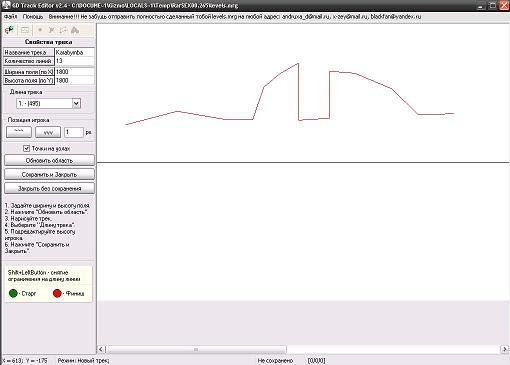Click the horizontal scrollbar right arrow
This screenshot has height=365, width=510.
click(504, 349)
